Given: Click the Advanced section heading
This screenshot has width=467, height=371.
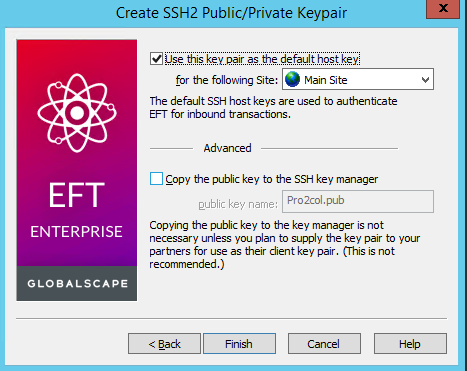Looking at the screenshot, I should coord(227,148).
